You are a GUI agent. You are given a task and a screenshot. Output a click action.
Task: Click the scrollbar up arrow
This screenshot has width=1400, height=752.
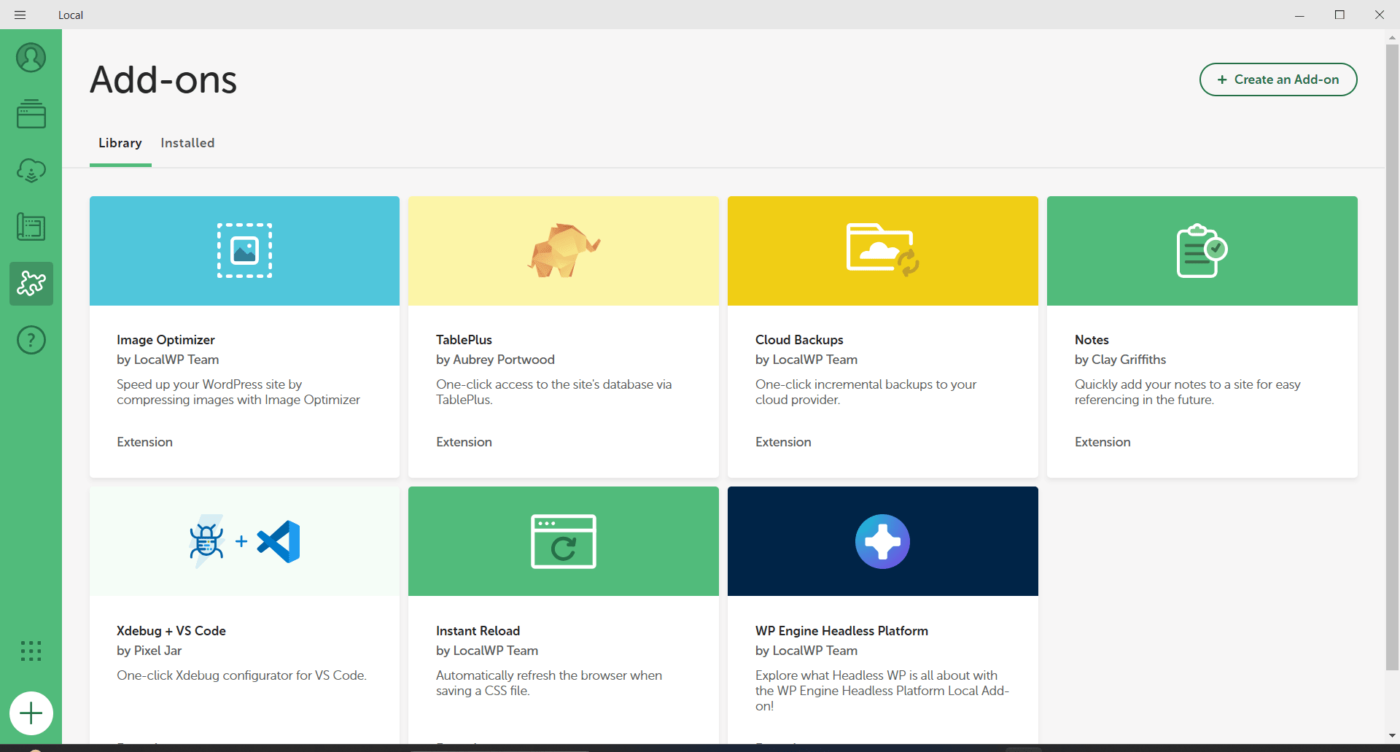tap(1392, 36)
